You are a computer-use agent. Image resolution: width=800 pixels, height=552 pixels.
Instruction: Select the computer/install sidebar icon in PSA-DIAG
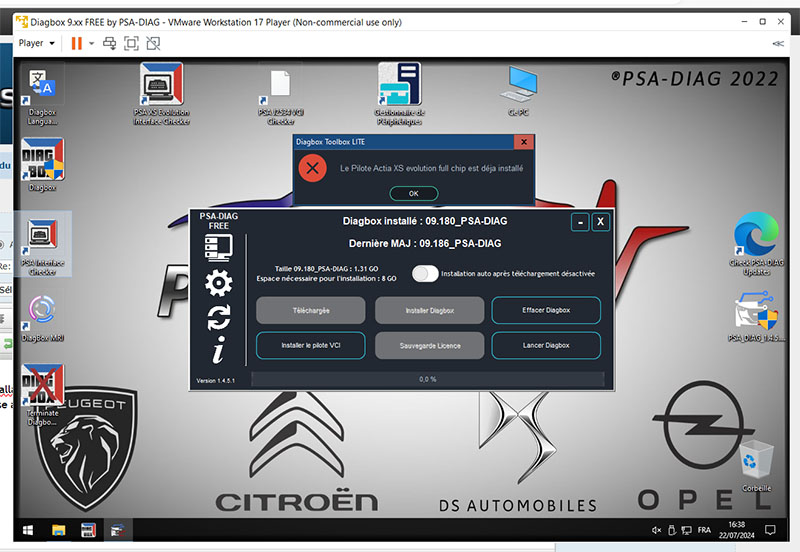coord(218,248)
